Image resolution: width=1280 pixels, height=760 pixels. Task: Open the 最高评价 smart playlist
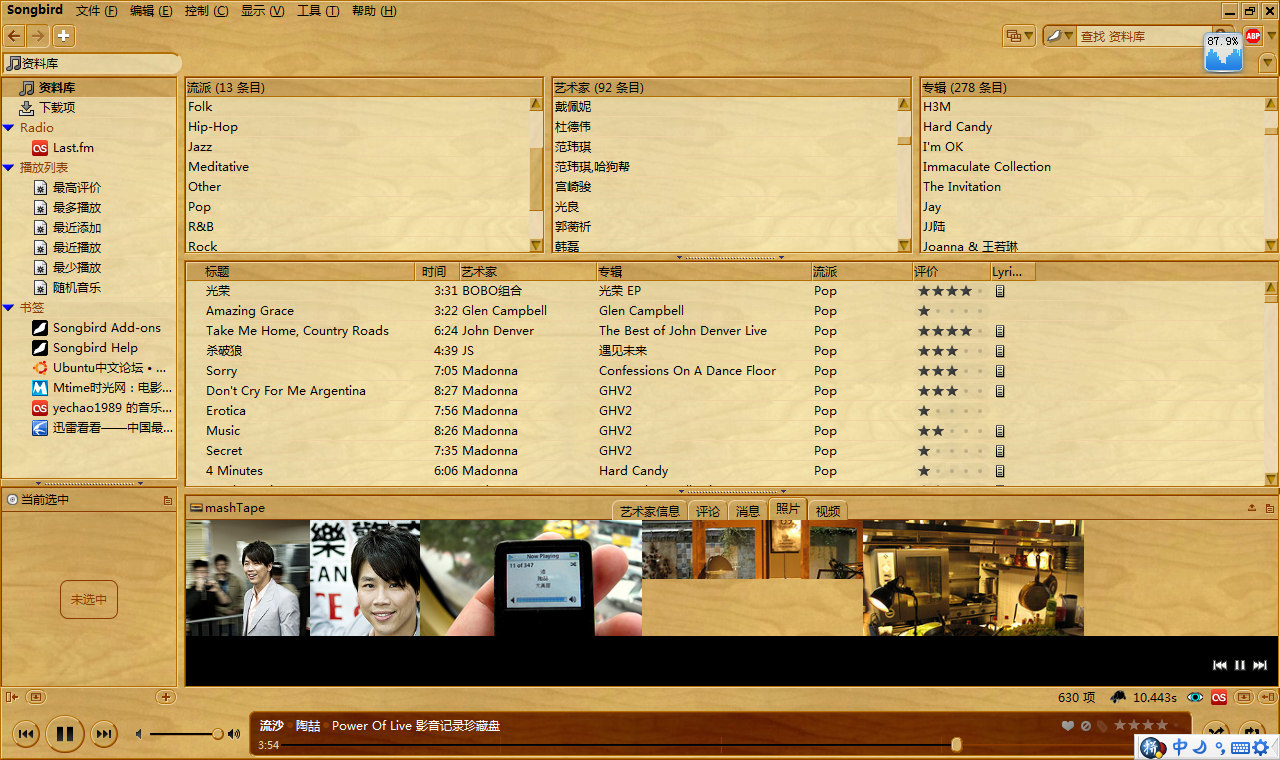click(77, 187)
